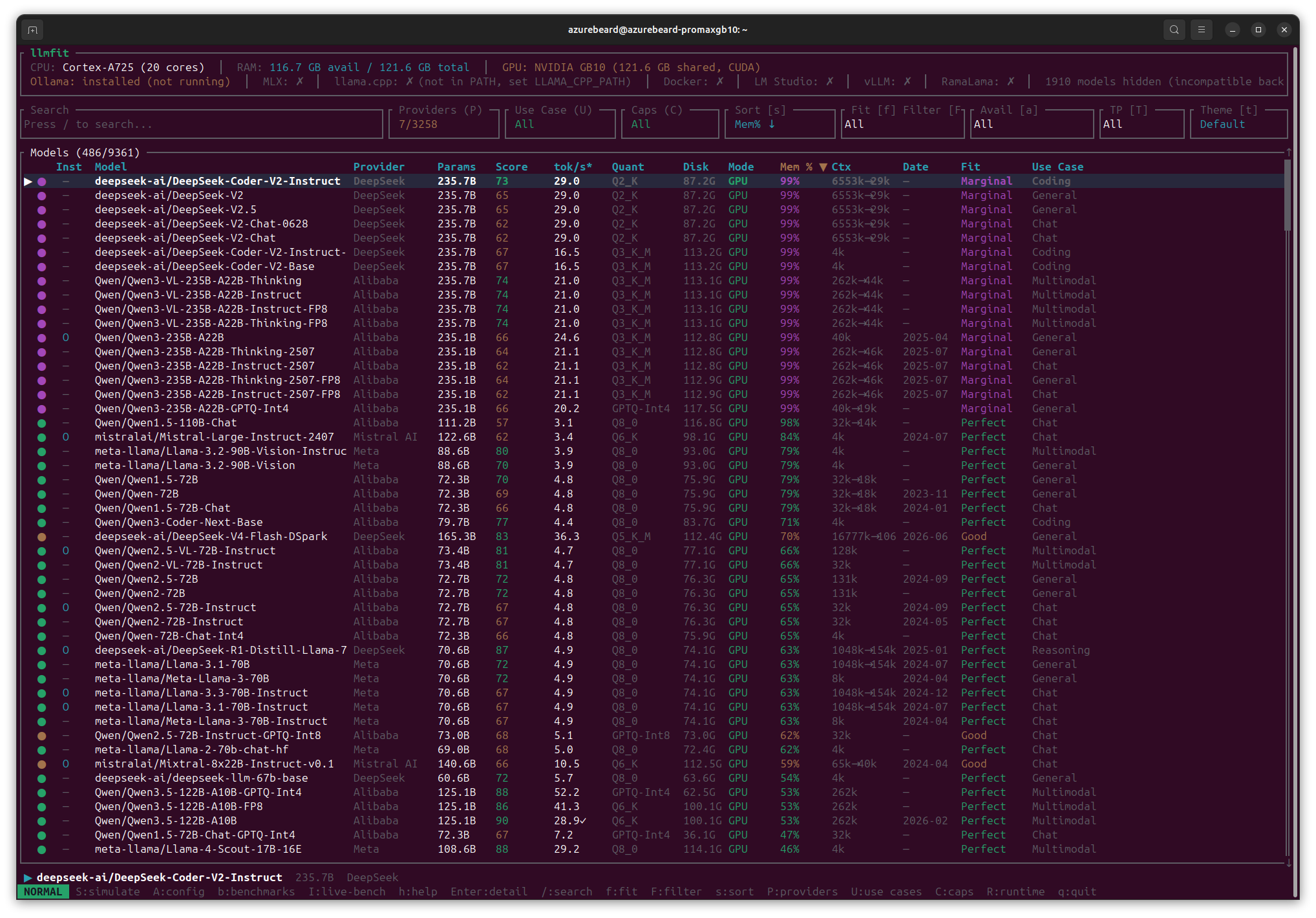
Task: Click the Provider column header
Action: coord(379,167)
